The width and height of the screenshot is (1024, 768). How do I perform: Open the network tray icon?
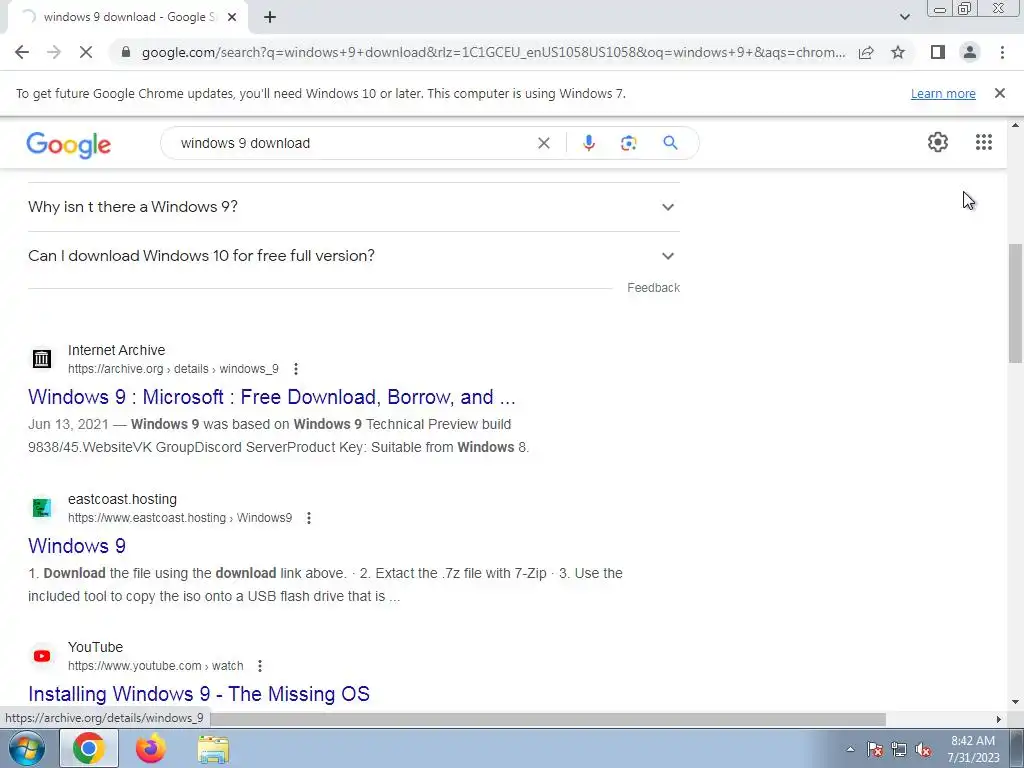[899, 749]
